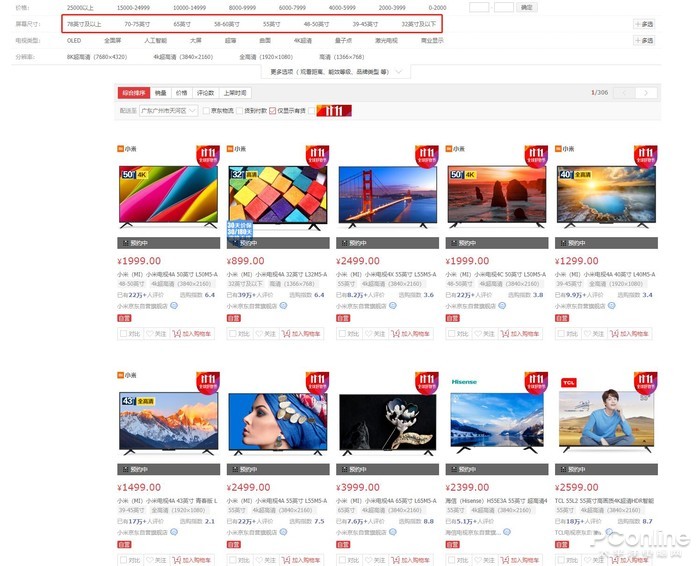
Task: Click the cart icon under ¥899.00 TV
Action: pos(286,333)
